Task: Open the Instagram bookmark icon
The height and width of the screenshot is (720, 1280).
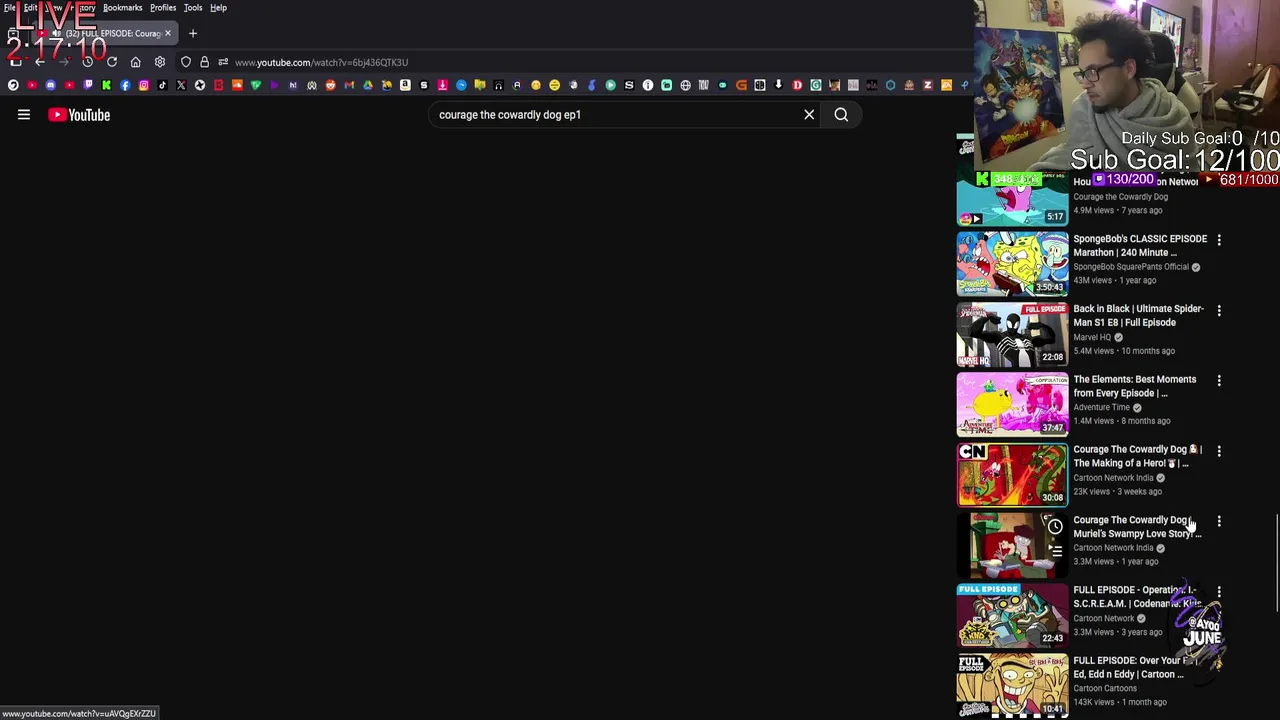Action: 144,85
